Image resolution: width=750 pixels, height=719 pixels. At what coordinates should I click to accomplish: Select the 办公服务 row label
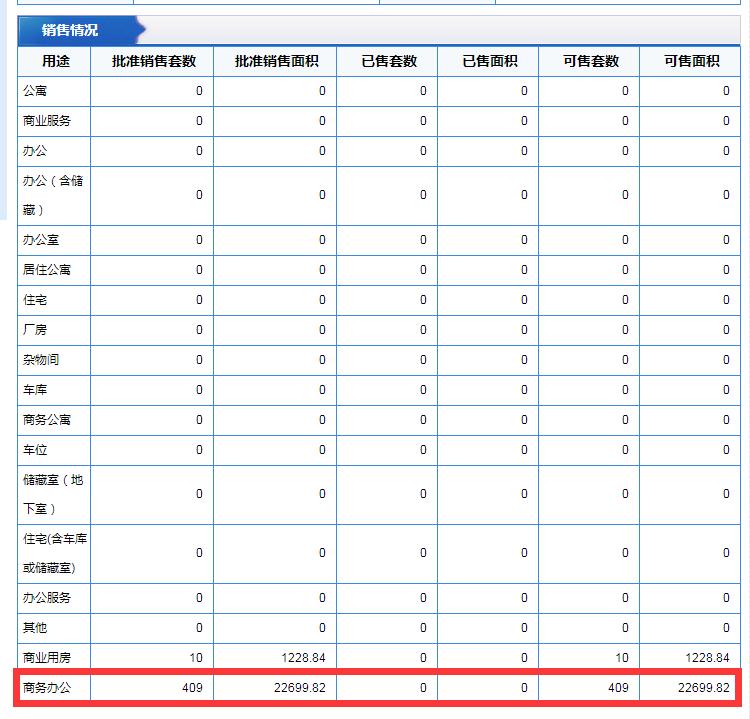(x=46, y=597)
